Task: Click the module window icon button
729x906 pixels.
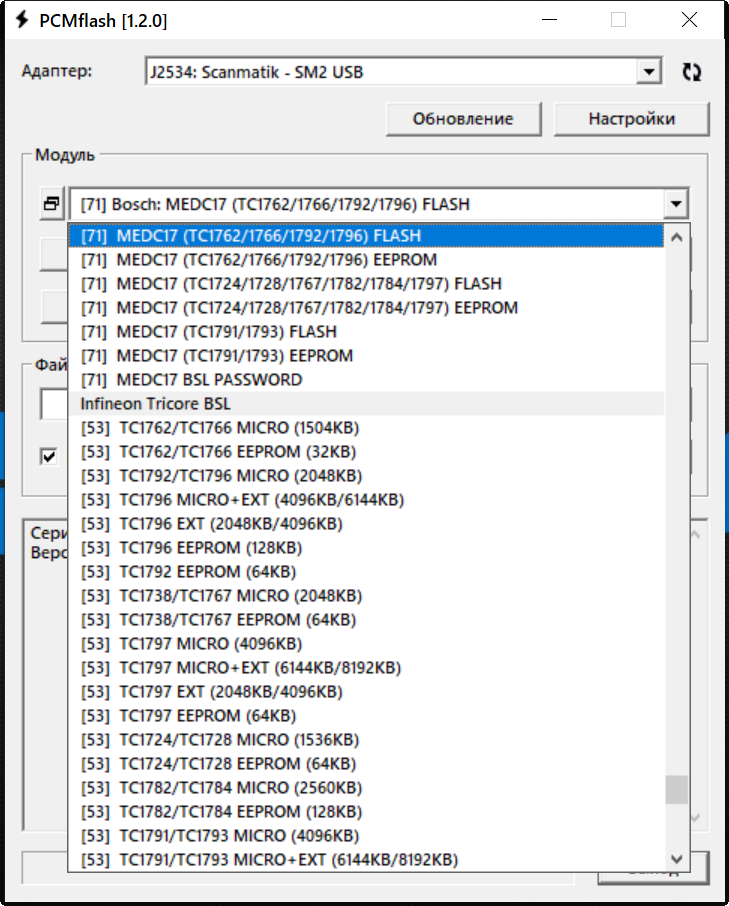Action: 51,204
